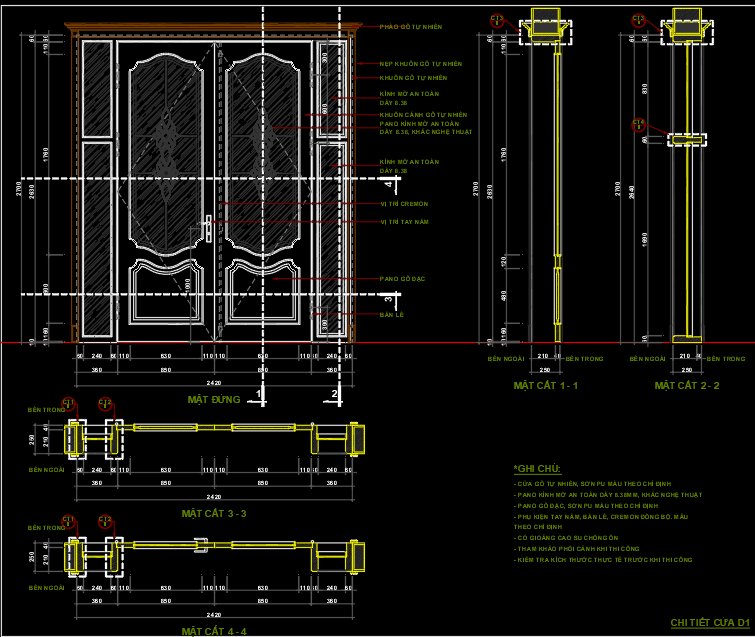Screen dimensions: 755x637
Task: Select section marker 3 right of the elevation
Action: click(x=389, y=297)
